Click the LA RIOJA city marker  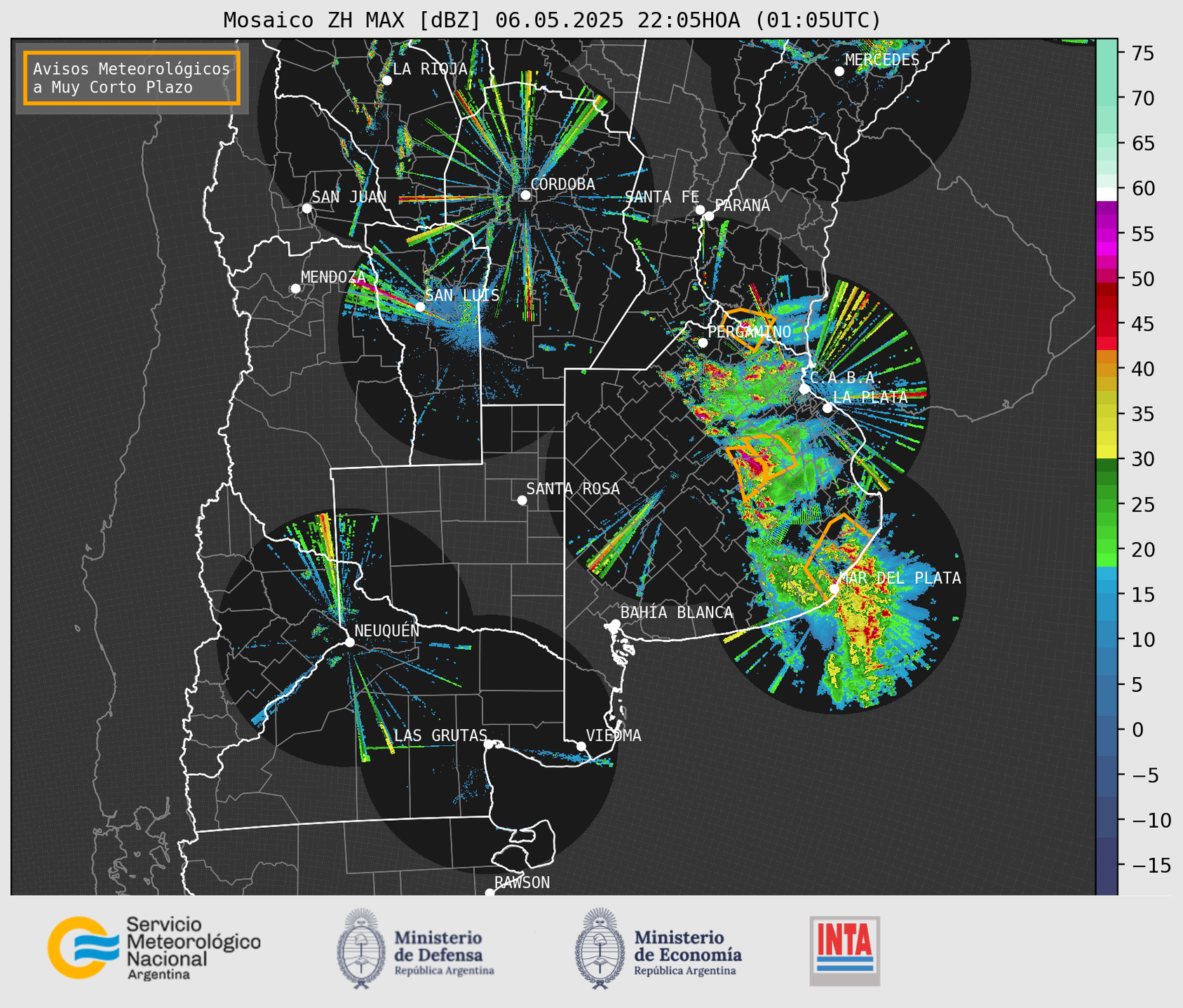387,81
